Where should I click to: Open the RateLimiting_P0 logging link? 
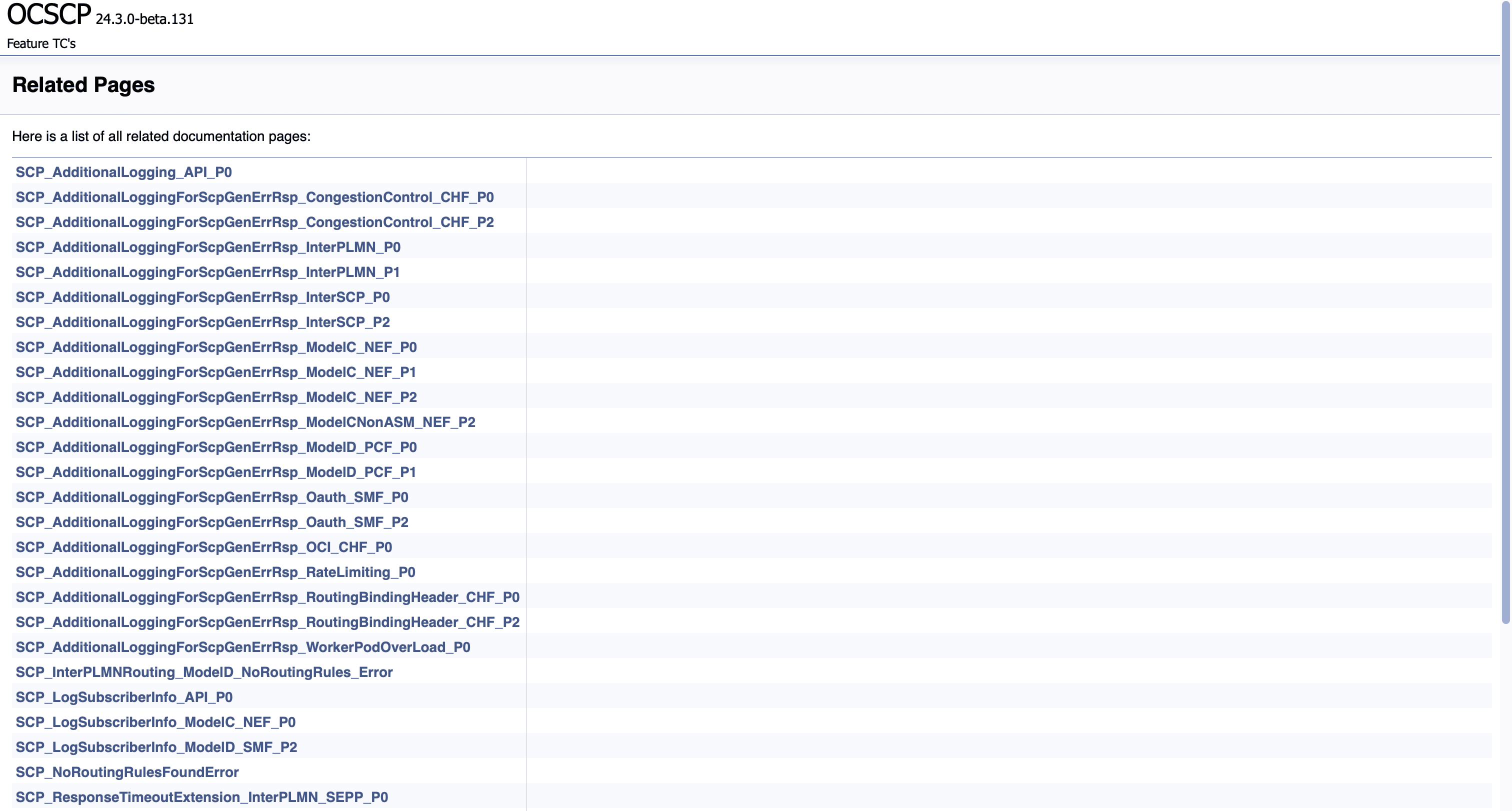pyautogui.click(x=215, y=572)
